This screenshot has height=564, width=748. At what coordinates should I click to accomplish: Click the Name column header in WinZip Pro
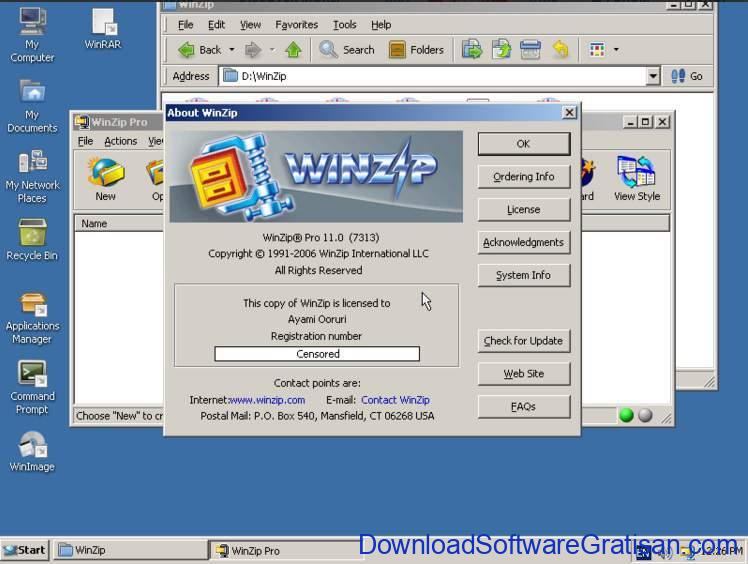coord(119,224)
